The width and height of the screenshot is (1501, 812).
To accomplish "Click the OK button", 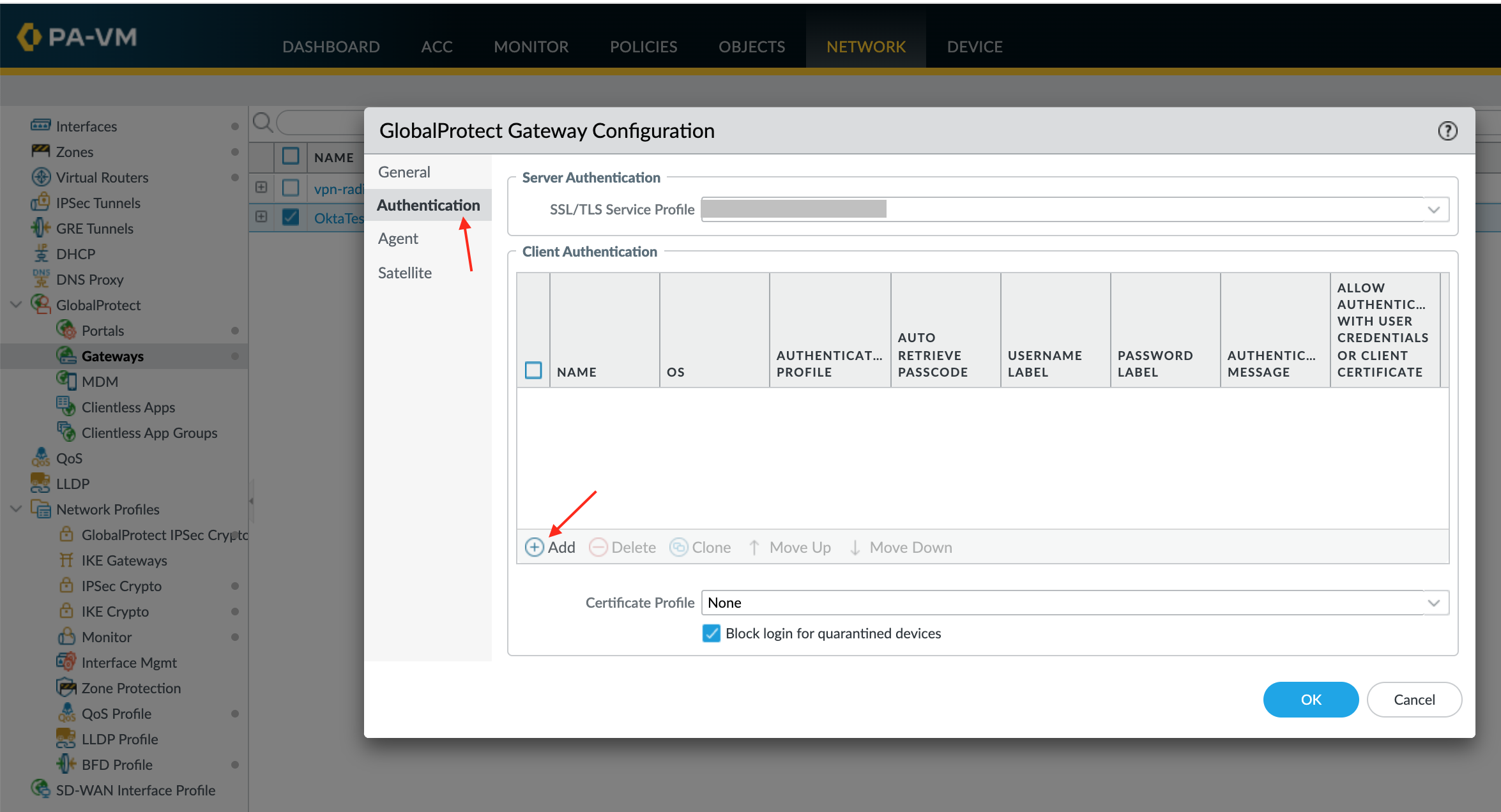I will 1310,700.
